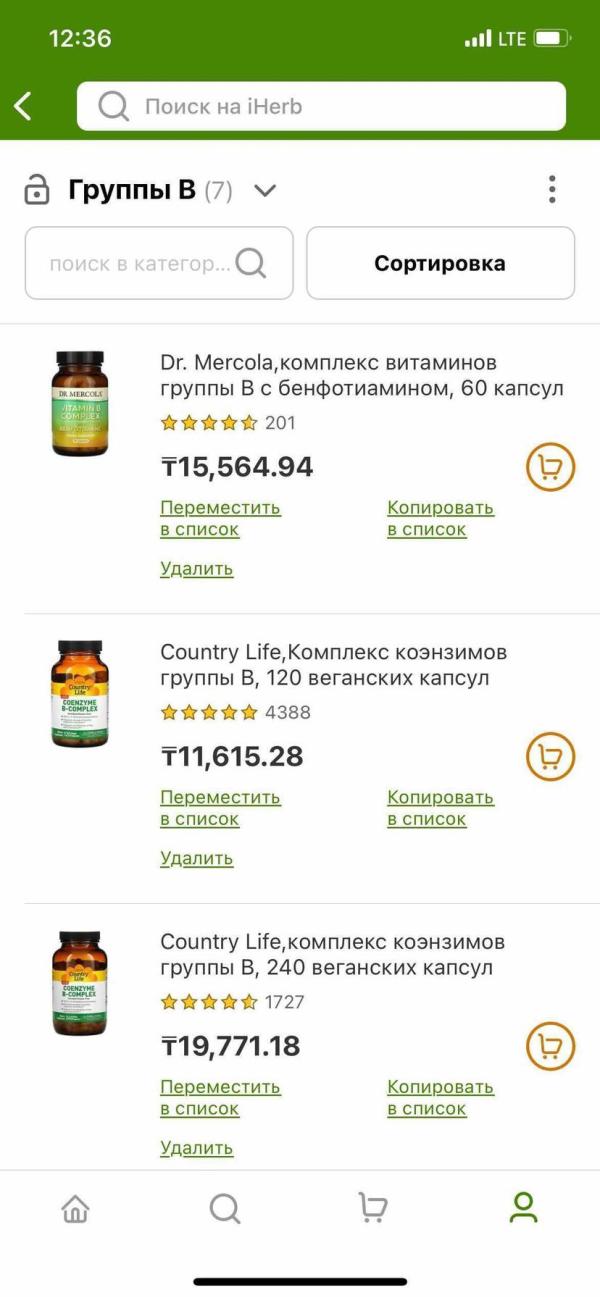Add Dr. Mercola vitamin B to cart

550,467
